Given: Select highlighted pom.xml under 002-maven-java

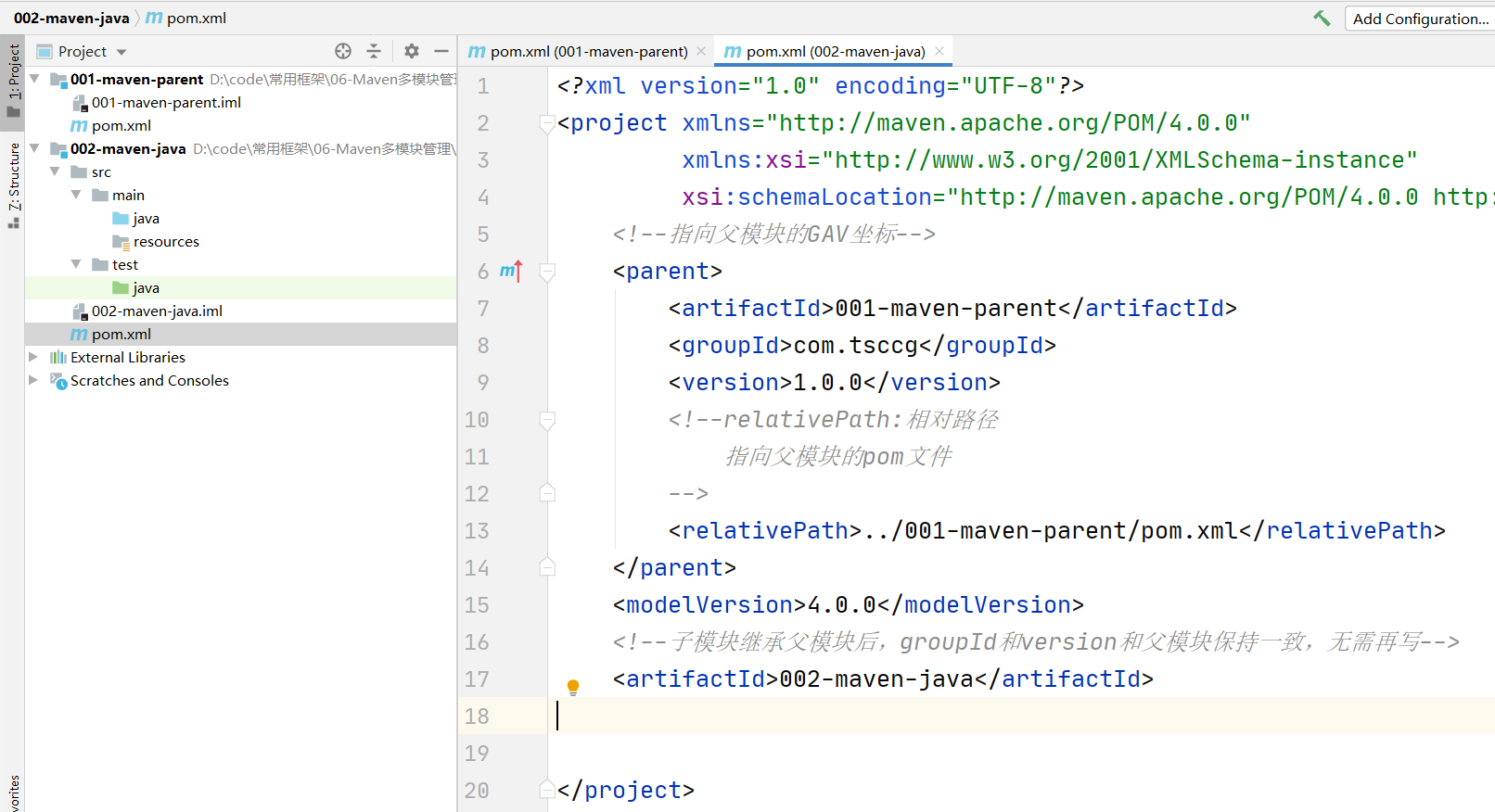Looking at the screenshot, I should [x=121, y=334].
